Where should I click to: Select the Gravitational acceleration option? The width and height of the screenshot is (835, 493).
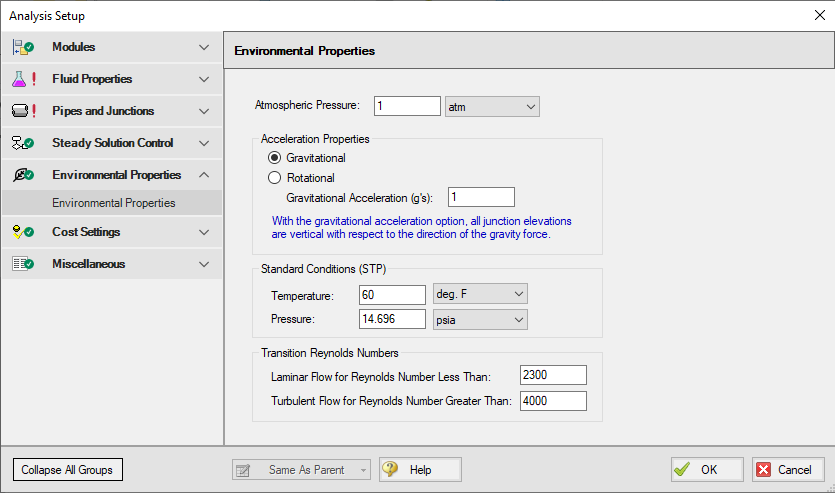275,158
